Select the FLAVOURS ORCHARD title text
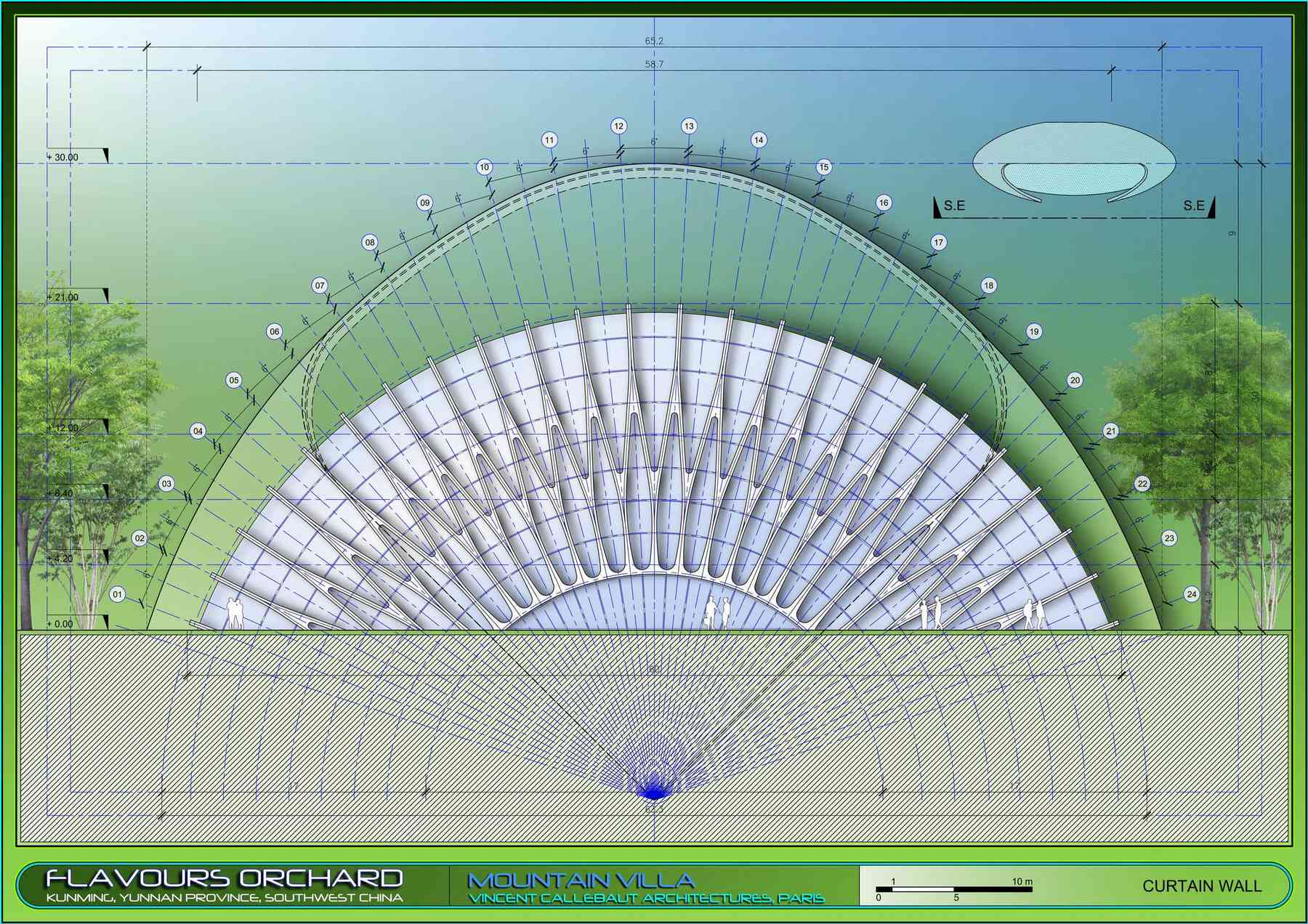This screenshot has height=924, width=1308. (225, 878)
